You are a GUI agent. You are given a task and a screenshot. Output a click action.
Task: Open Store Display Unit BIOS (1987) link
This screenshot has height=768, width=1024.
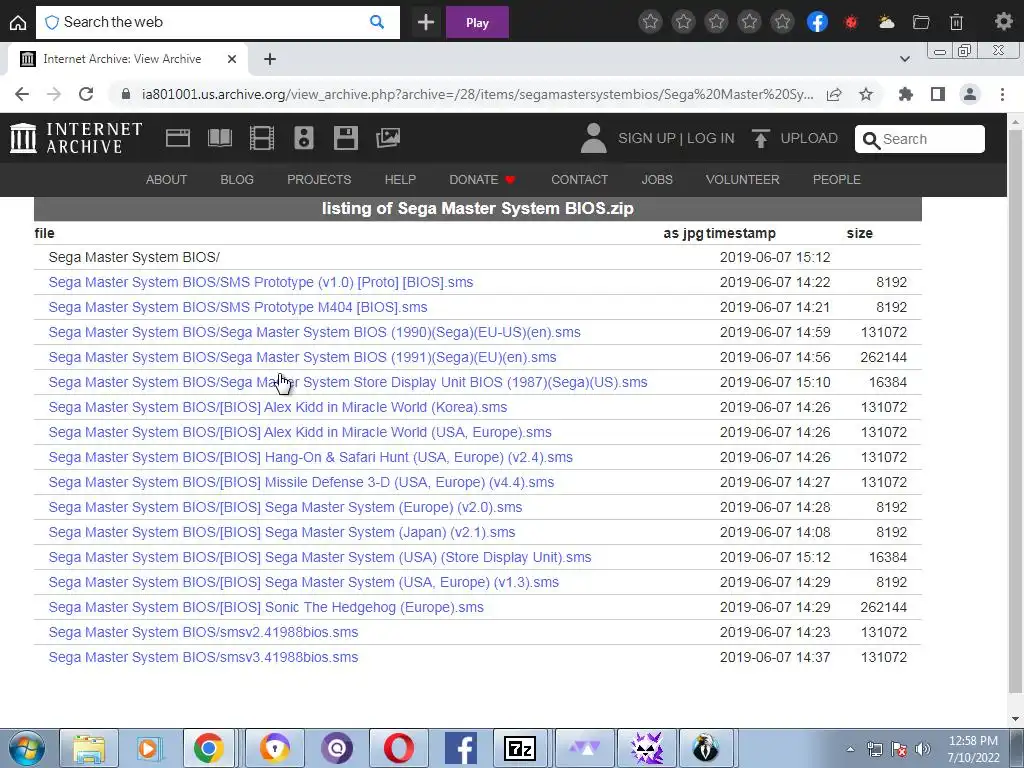pyautogui.click(x=348, y=382)
